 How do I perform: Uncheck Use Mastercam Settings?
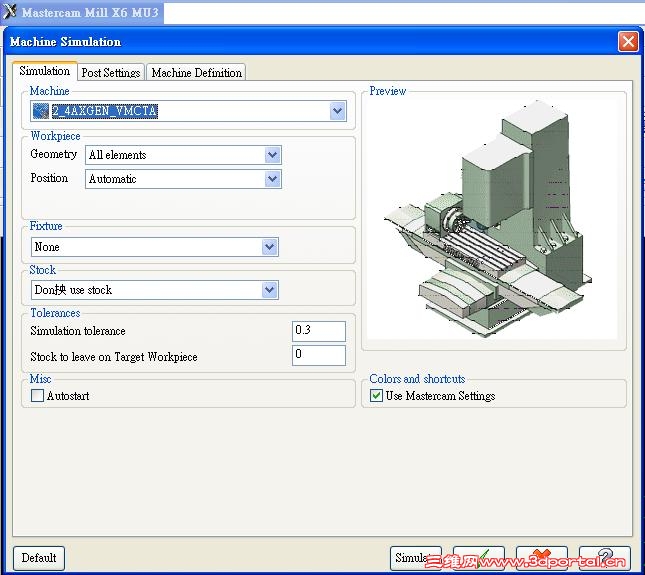[x=376, y=396]
